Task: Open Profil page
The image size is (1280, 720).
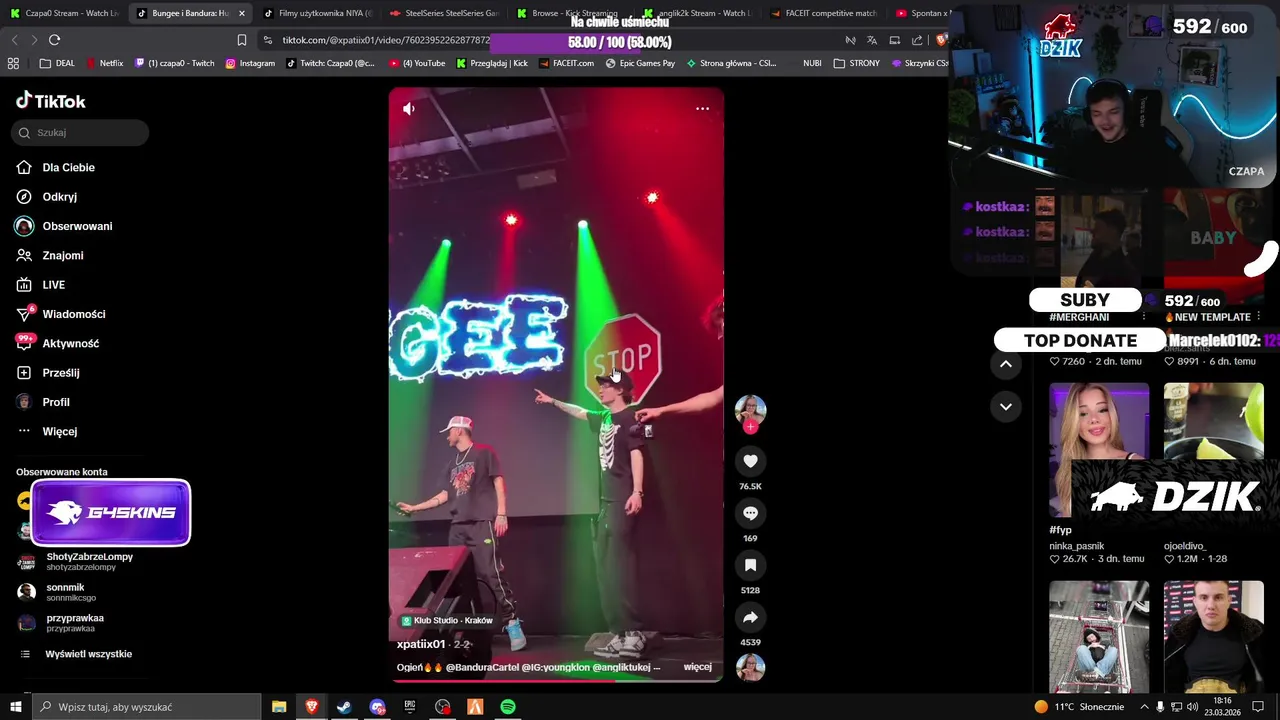Action: 55,402
